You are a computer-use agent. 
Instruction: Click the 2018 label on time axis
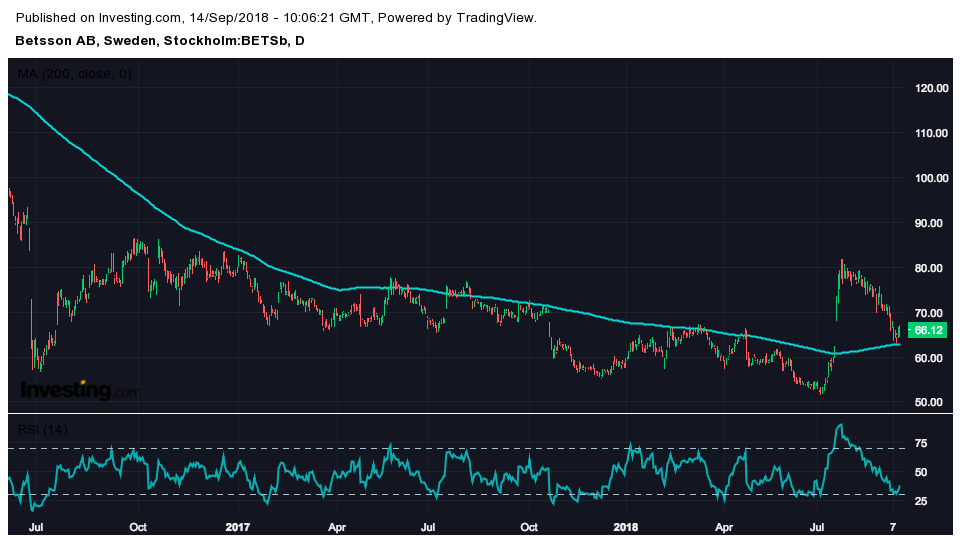pyautogui.click(x=626, y=527)
